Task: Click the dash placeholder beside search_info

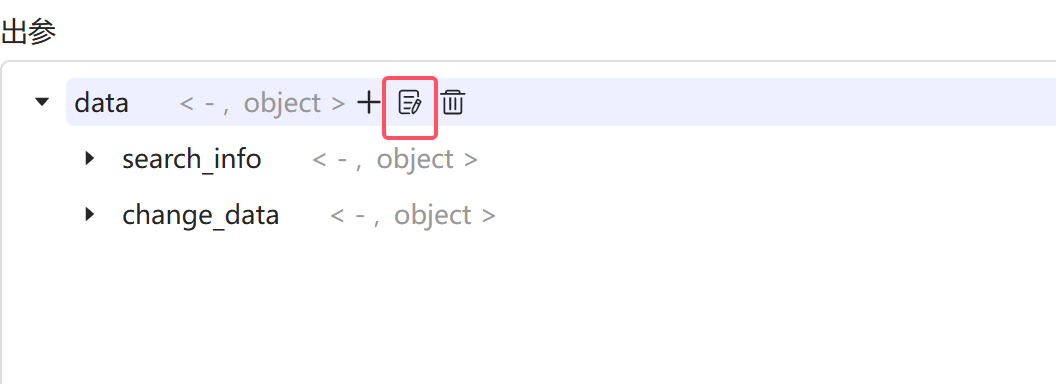Action: coord(341,160)
